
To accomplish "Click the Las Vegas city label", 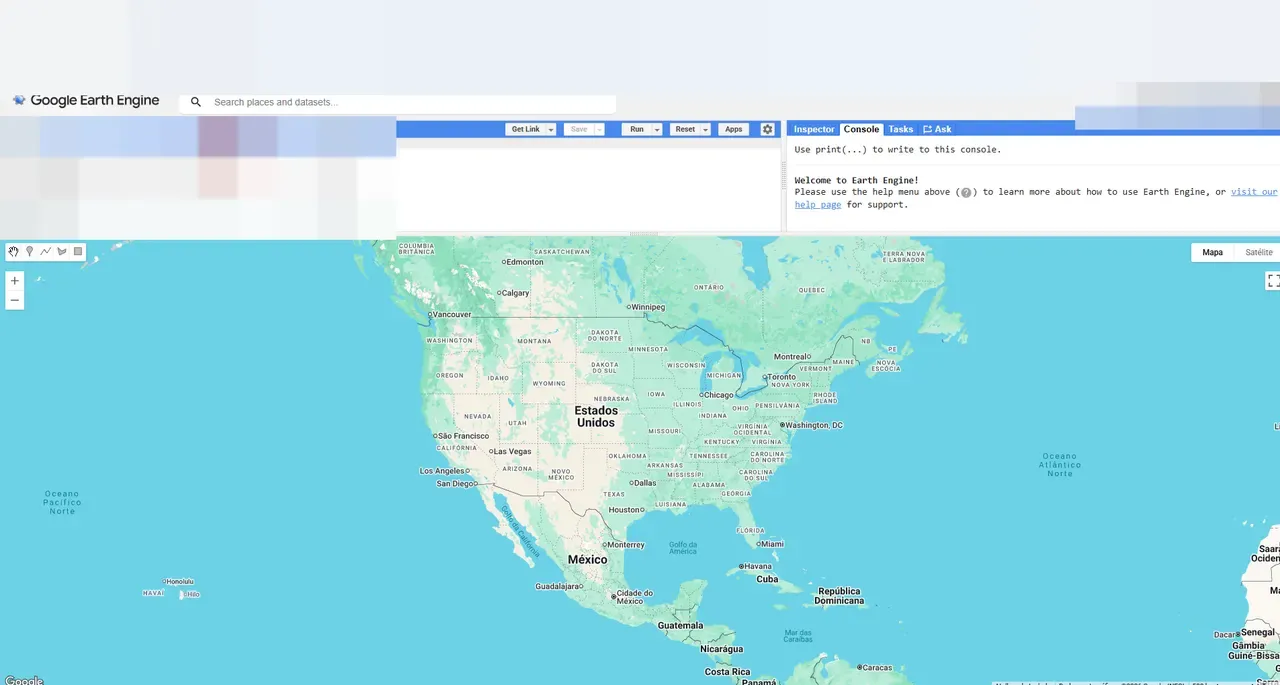I will 512,451.
